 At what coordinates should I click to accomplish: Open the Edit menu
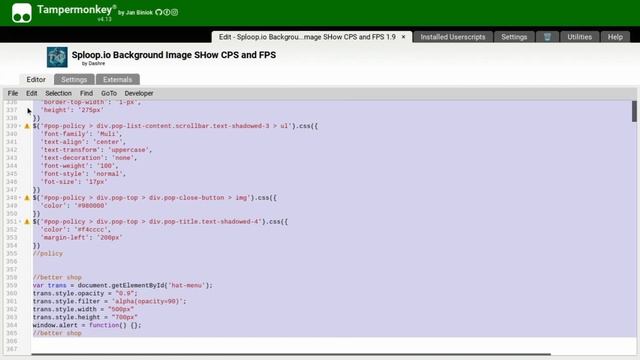tap(31, 93)
